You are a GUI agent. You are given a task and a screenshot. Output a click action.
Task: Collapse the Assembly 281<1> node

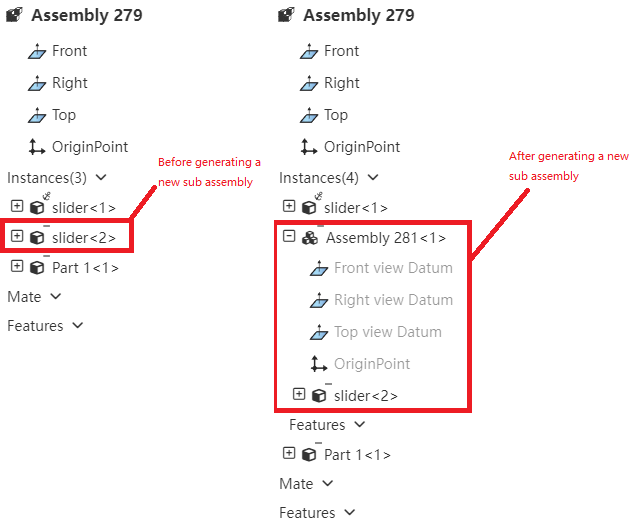tap(289, 236)
